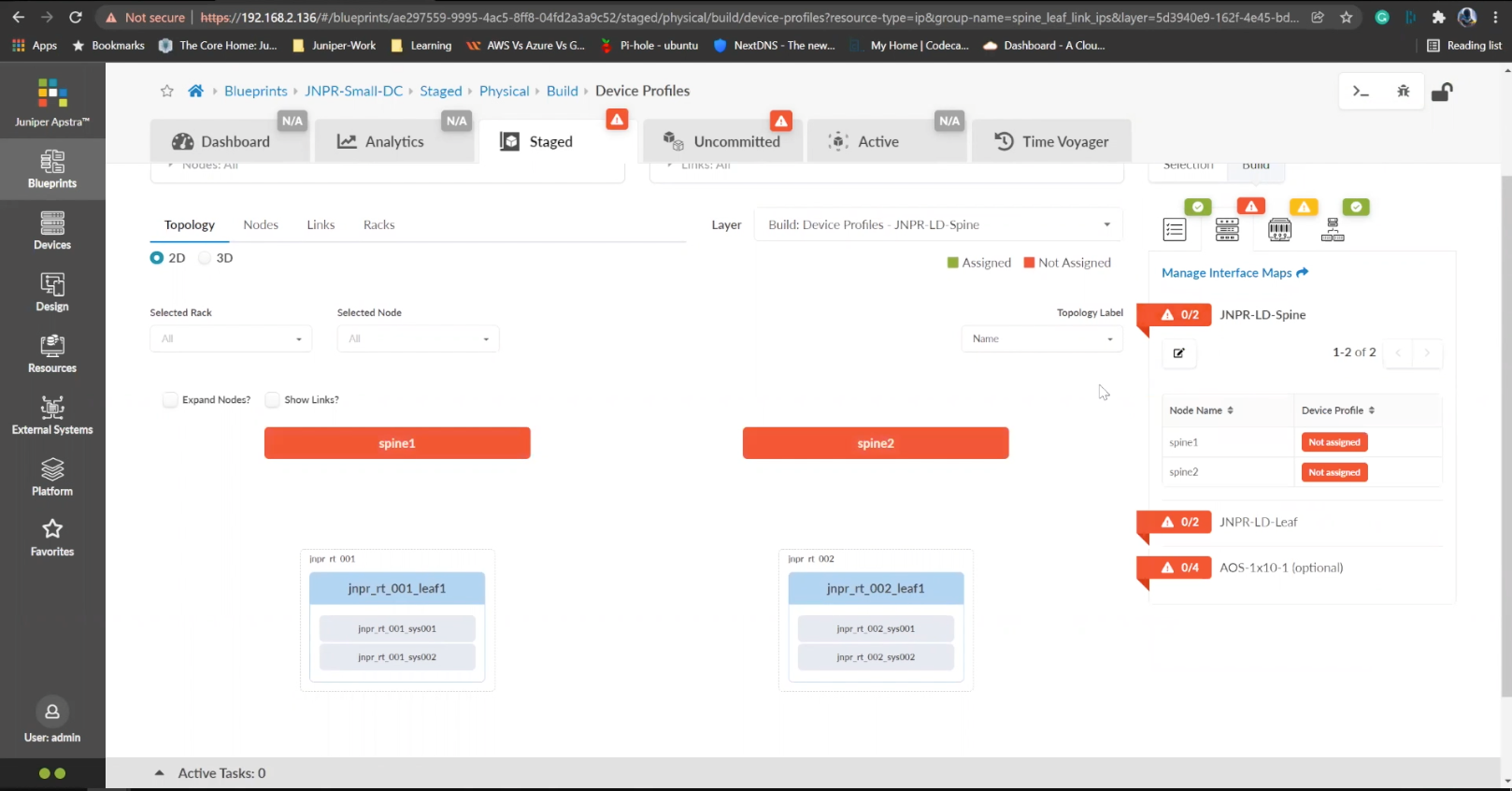This screenshot has height=791, width=1512.
Task: Open Favorites in the sidebar
Action: pos(52,538)
